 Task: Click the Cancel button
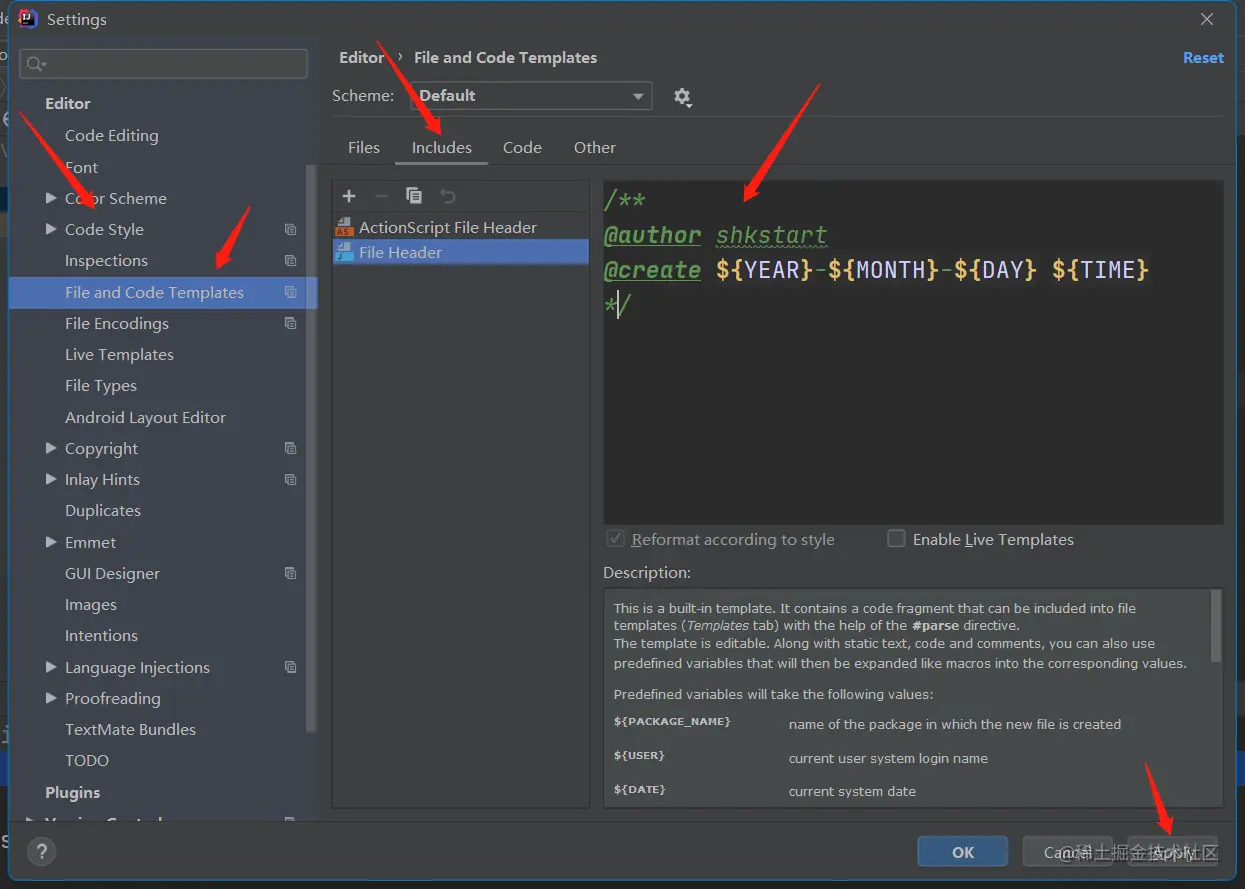pyautogui.click(x=1069, y=852)
